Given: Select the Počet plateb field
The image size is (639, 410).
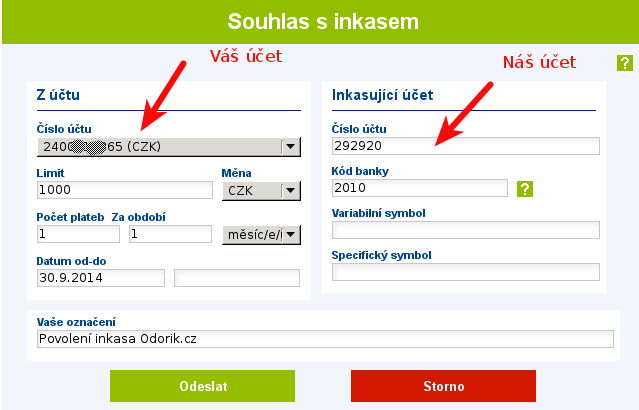Looking at the screenshot, I should (x=78, y=234).
